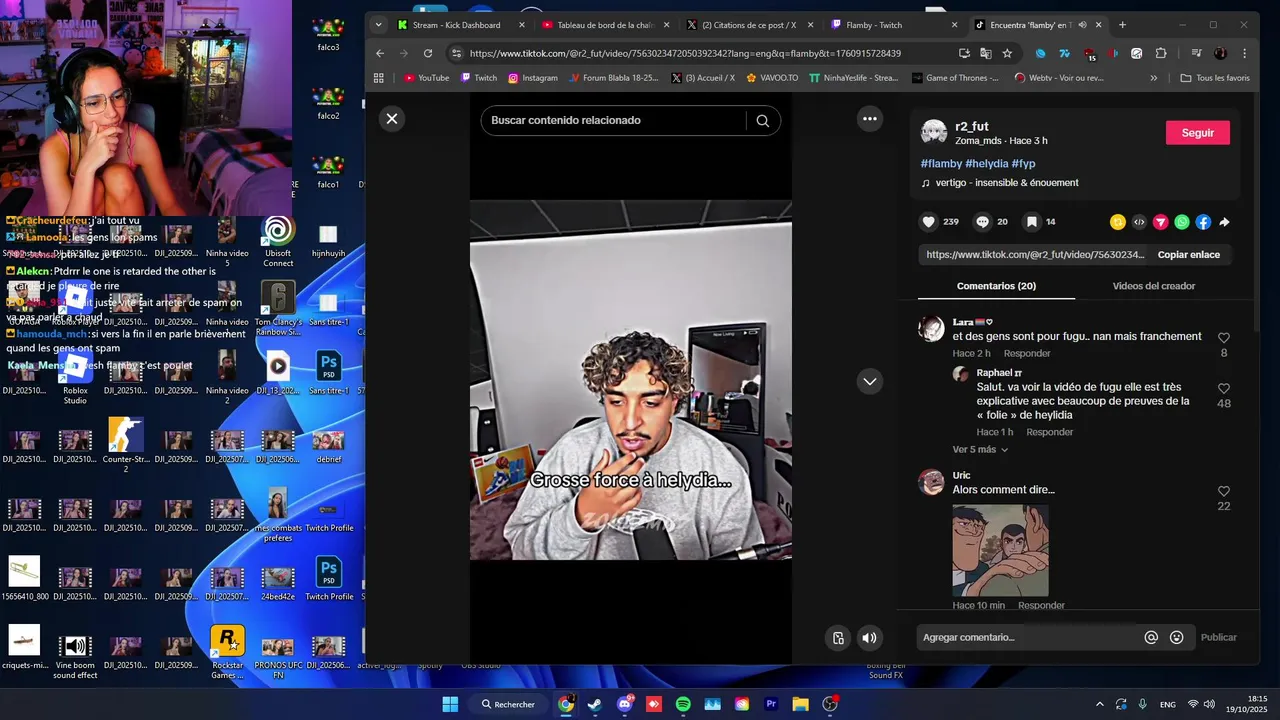The width and height of the screenshot is (1280, 720).
Task: Open Chrome three-dot menu
Action: 1244,53
